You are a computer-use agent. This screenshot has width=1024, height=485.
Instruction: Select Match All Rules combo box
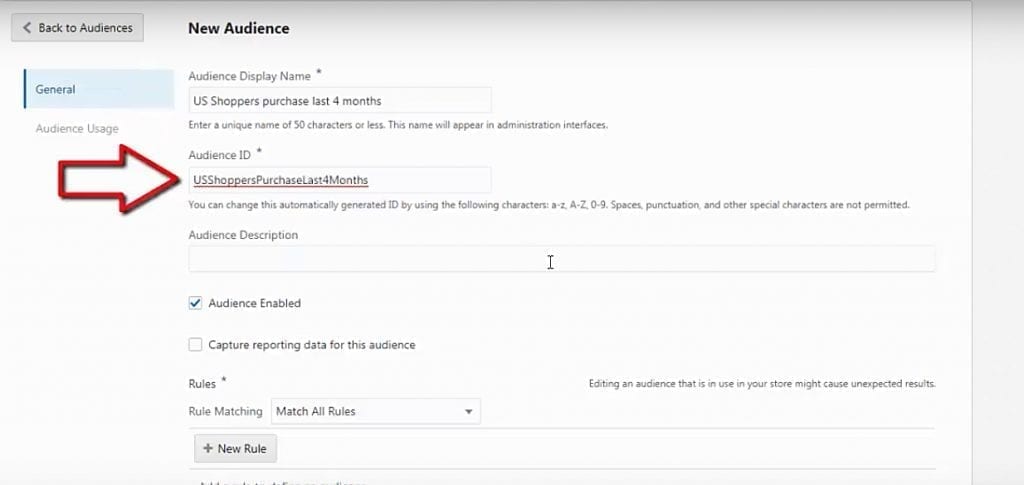[376, 411]
